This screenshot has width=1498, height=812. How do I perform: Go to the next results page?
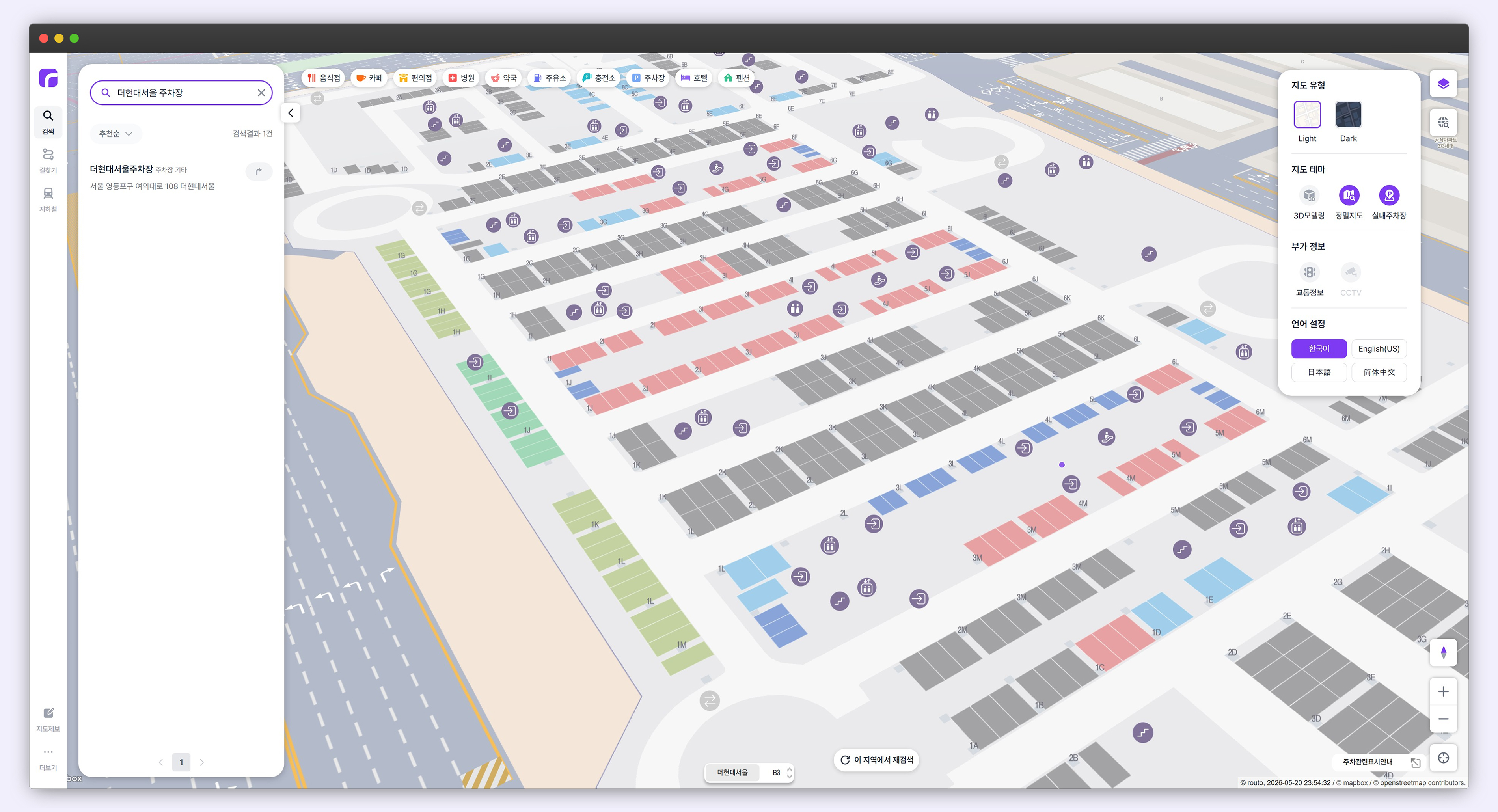tap(202, 762)
